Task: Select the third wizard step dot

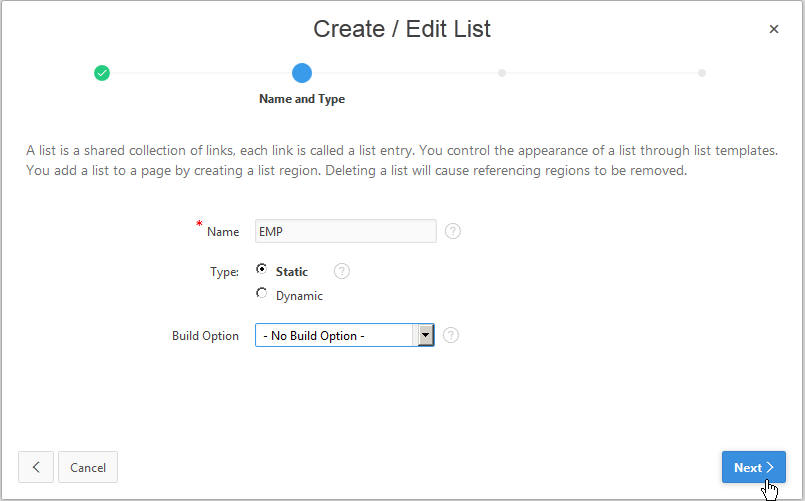Action: point(502,72)
